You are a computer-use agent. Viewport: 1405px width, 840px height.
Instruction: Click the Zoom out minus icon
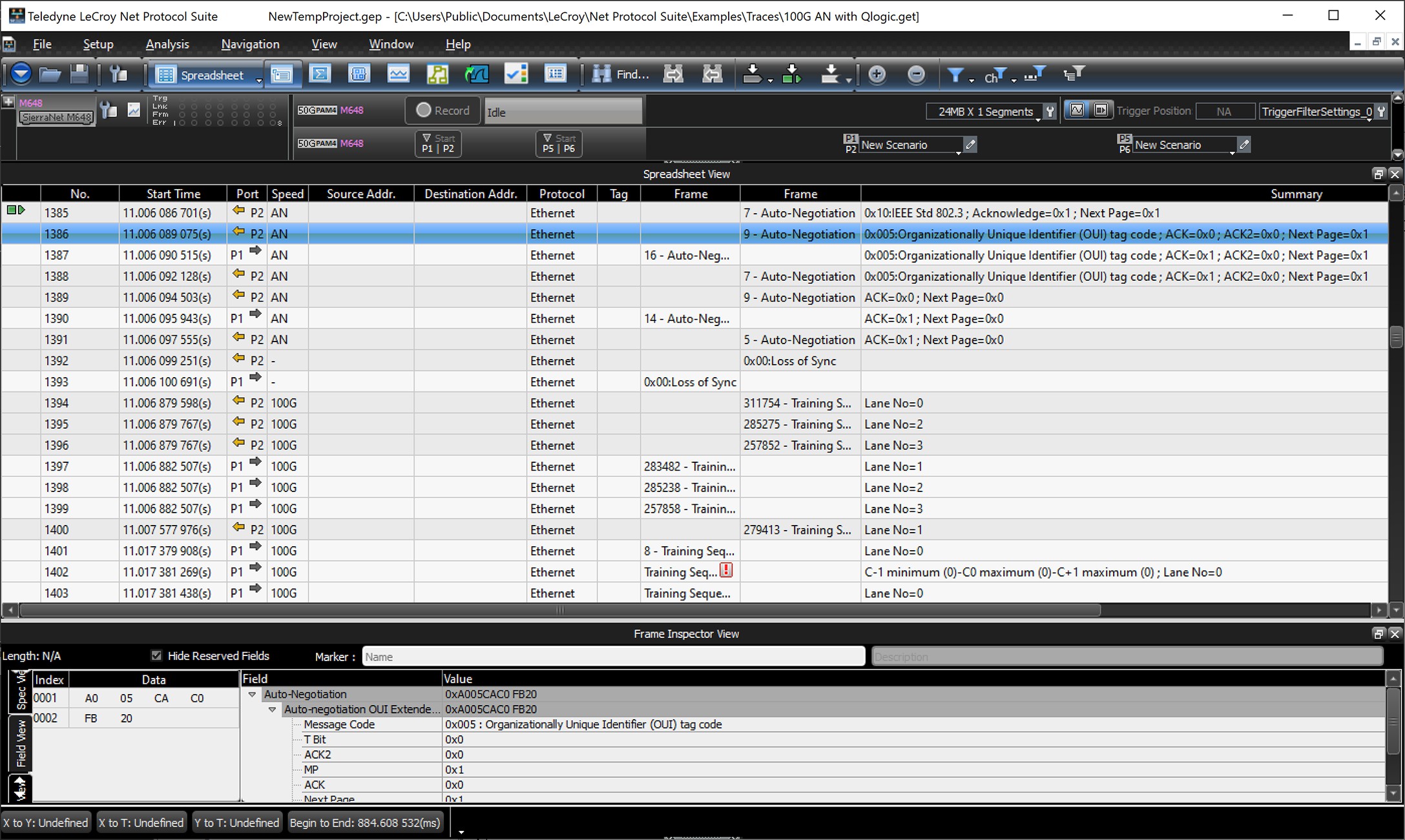tap(916, 74)
